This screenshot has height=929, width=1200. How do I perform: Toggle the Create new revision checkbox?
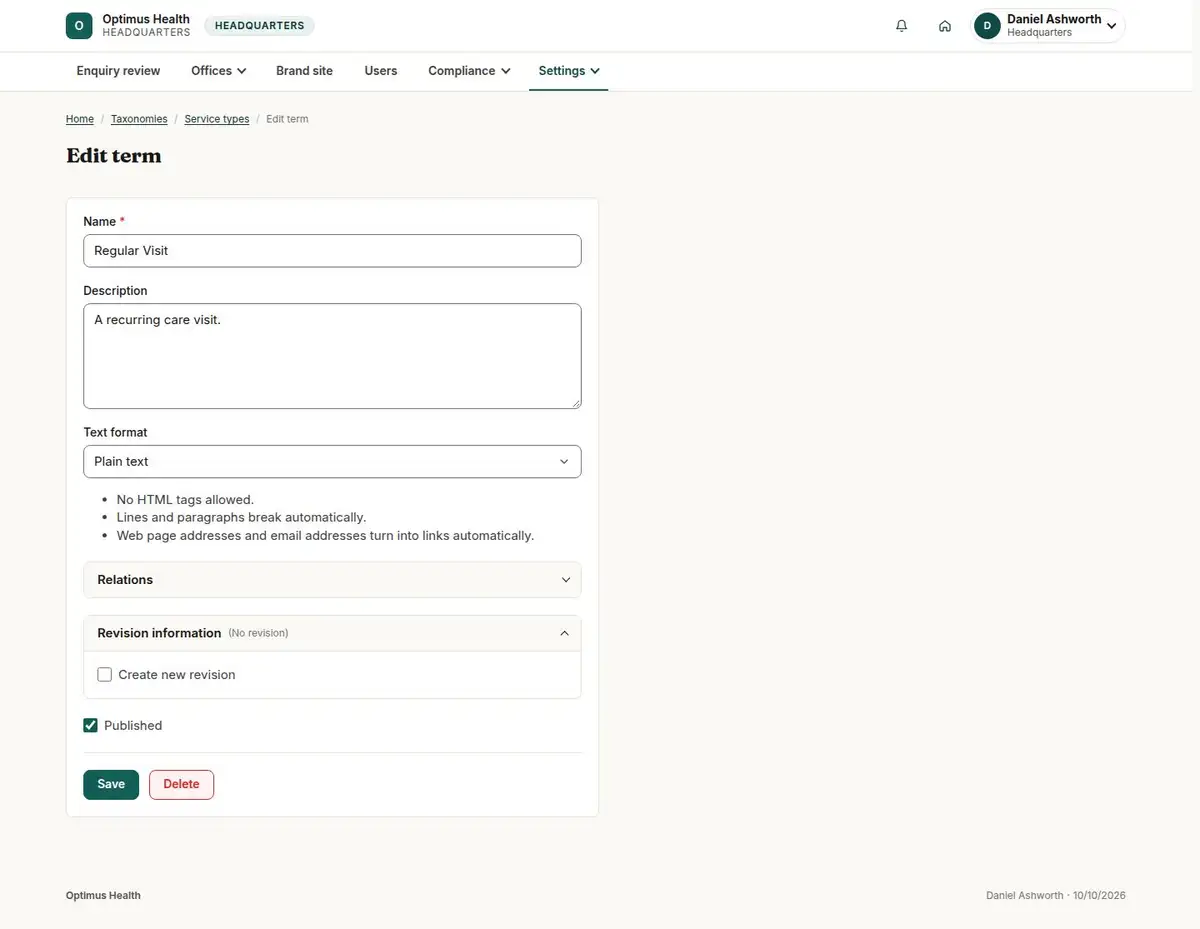coord(105,675)
